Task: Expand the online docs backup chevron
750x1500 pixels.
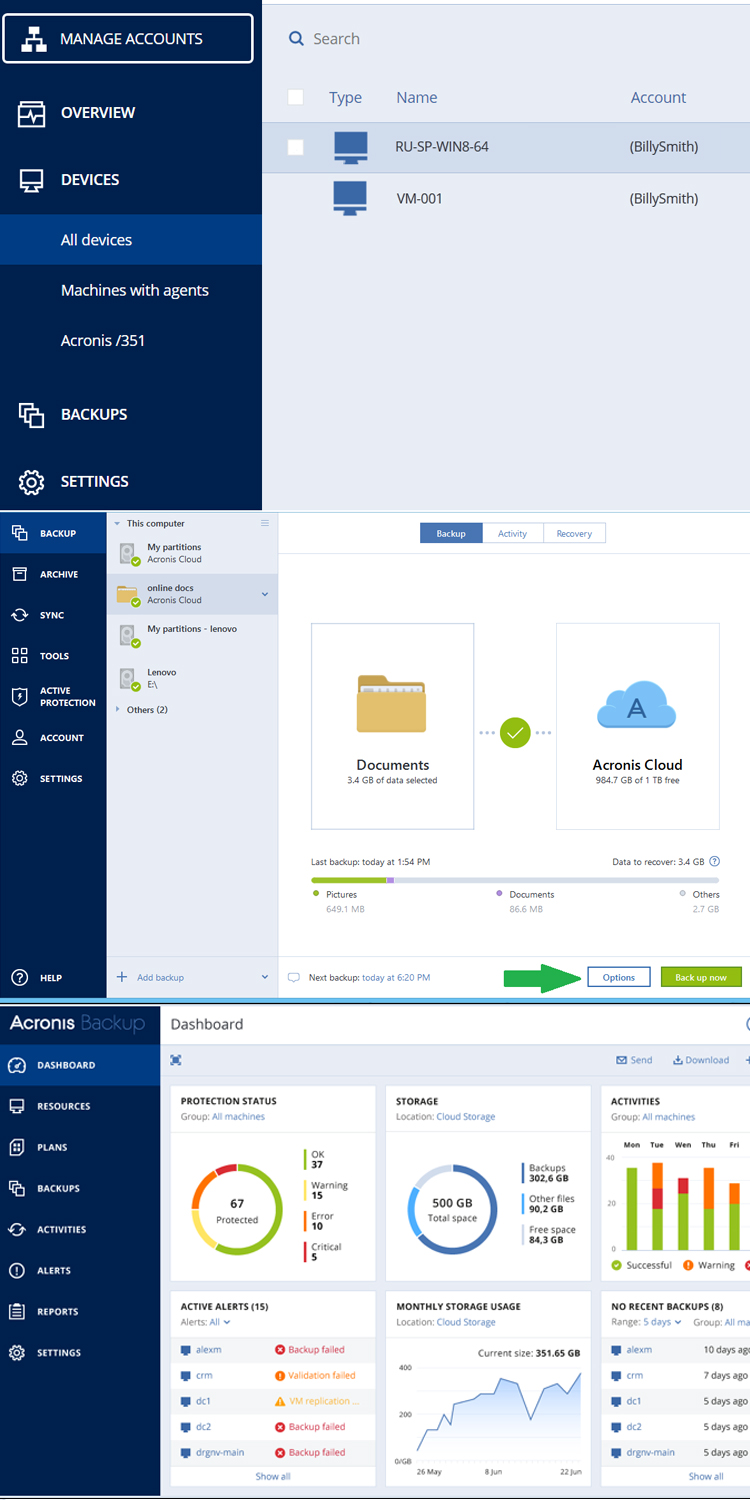Action: 265,594
